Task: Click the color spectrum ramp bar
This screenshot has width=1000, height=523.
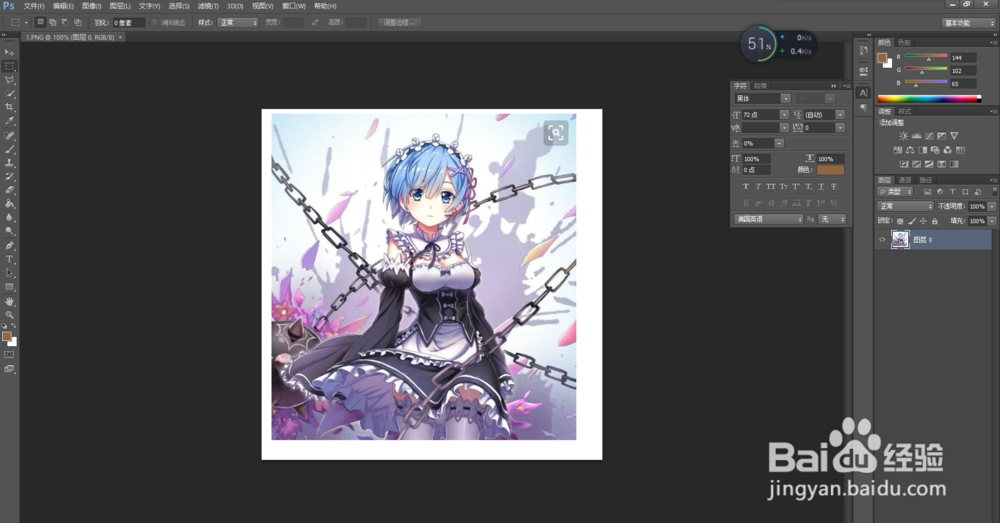Action: 929,98
